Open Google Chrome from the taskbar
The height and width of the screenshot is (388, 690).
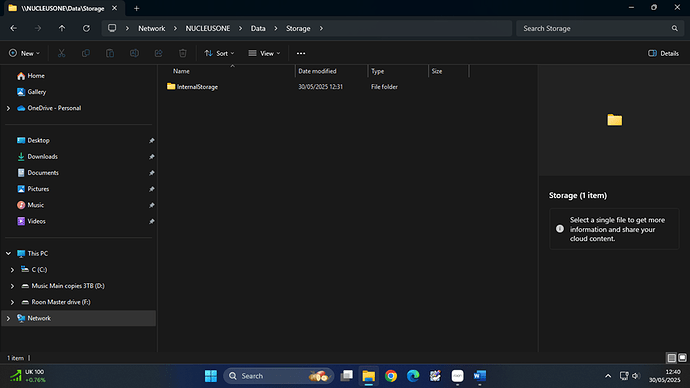point(391,376)
